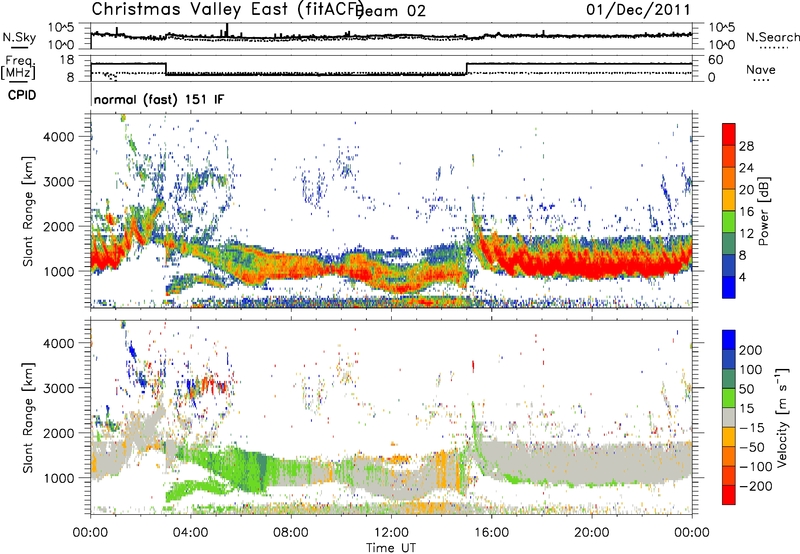The image size is (800, 554).
Task: Click the '-200' value on the Velocity scale
Action: click(754, 486)
